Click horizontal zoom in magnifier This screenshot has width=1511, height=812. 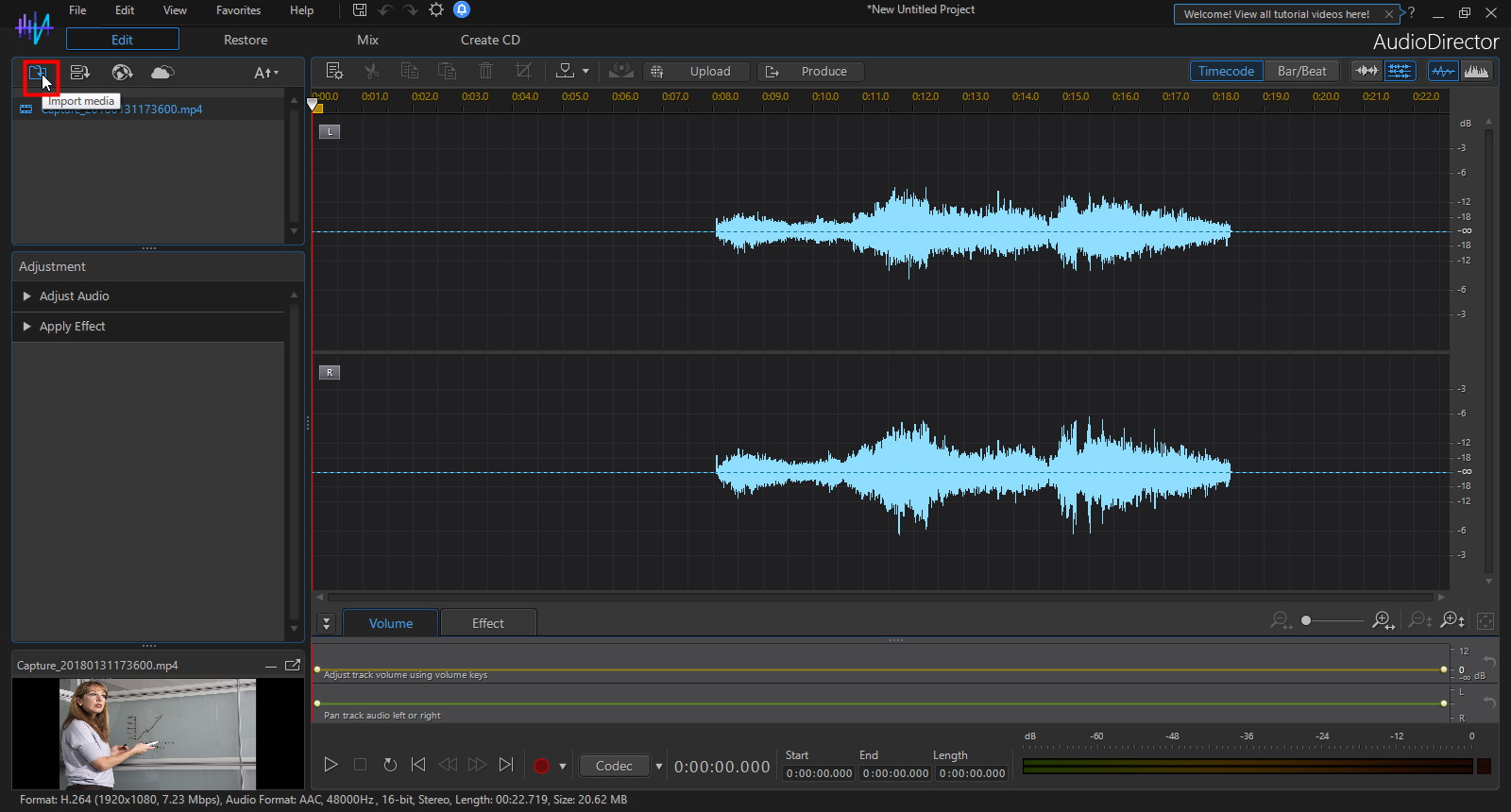(x=1383, y=620)
